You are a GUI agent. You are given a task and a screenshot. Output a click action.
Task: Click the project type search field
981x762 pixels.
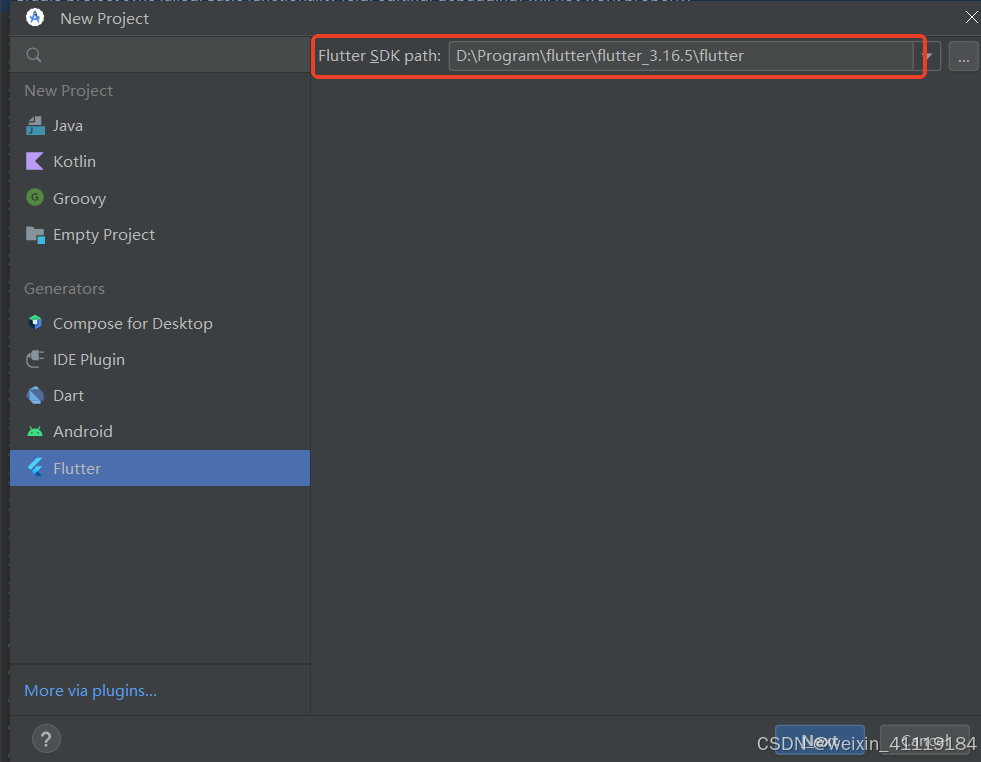(160, 55)
